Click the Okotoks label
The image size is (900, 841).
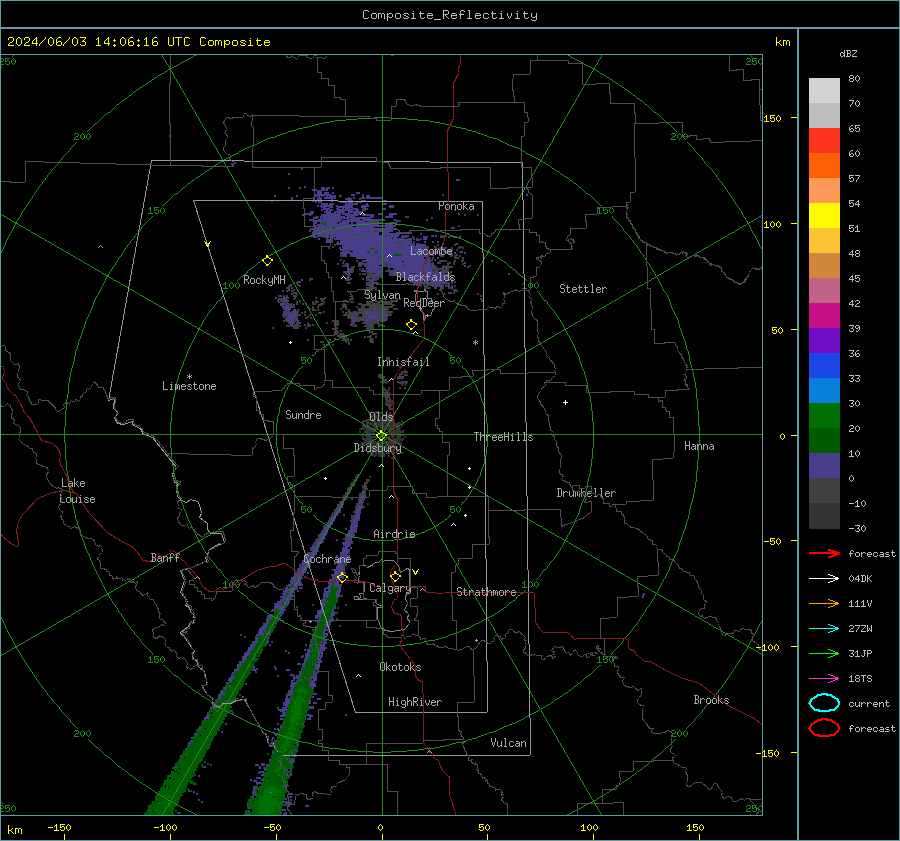(x=400, y=667)
